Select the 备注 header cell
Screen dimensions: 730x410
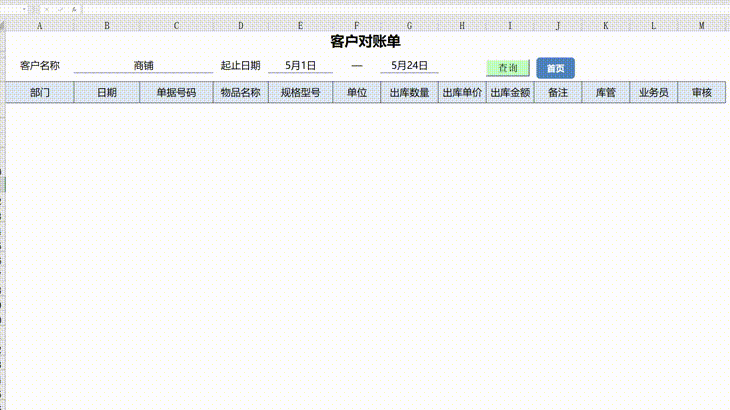558,93
